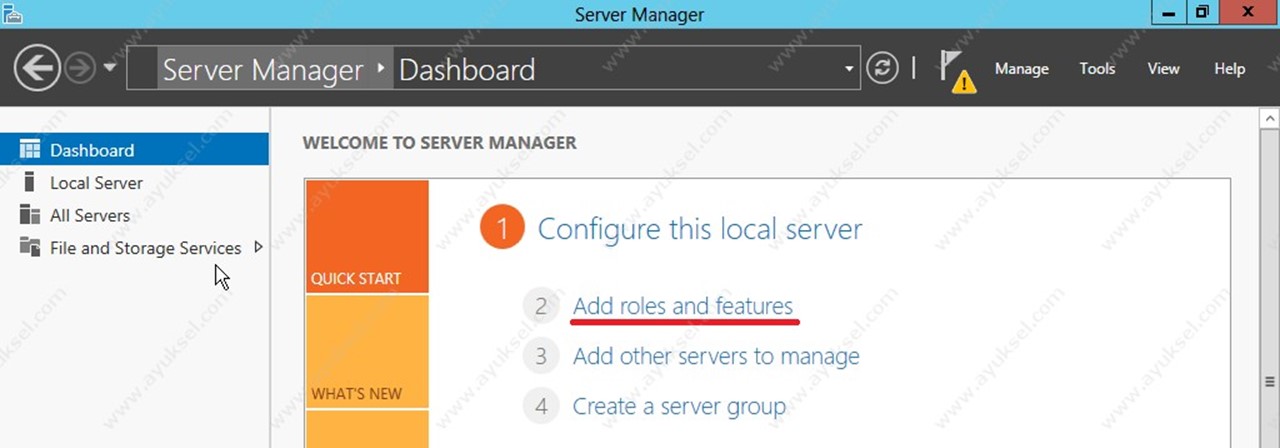Close the Server Manager window
The width and height of the screenshot is (1280, 448).
(1249, 13)
